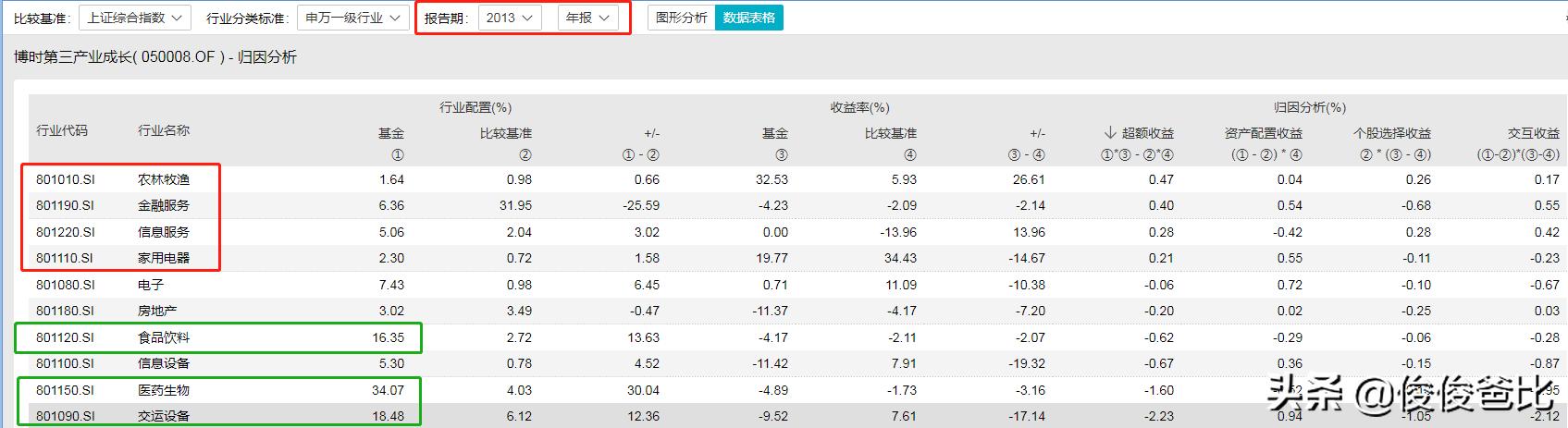
Task: Select row code 801110.SI
Action: [66, 258]
